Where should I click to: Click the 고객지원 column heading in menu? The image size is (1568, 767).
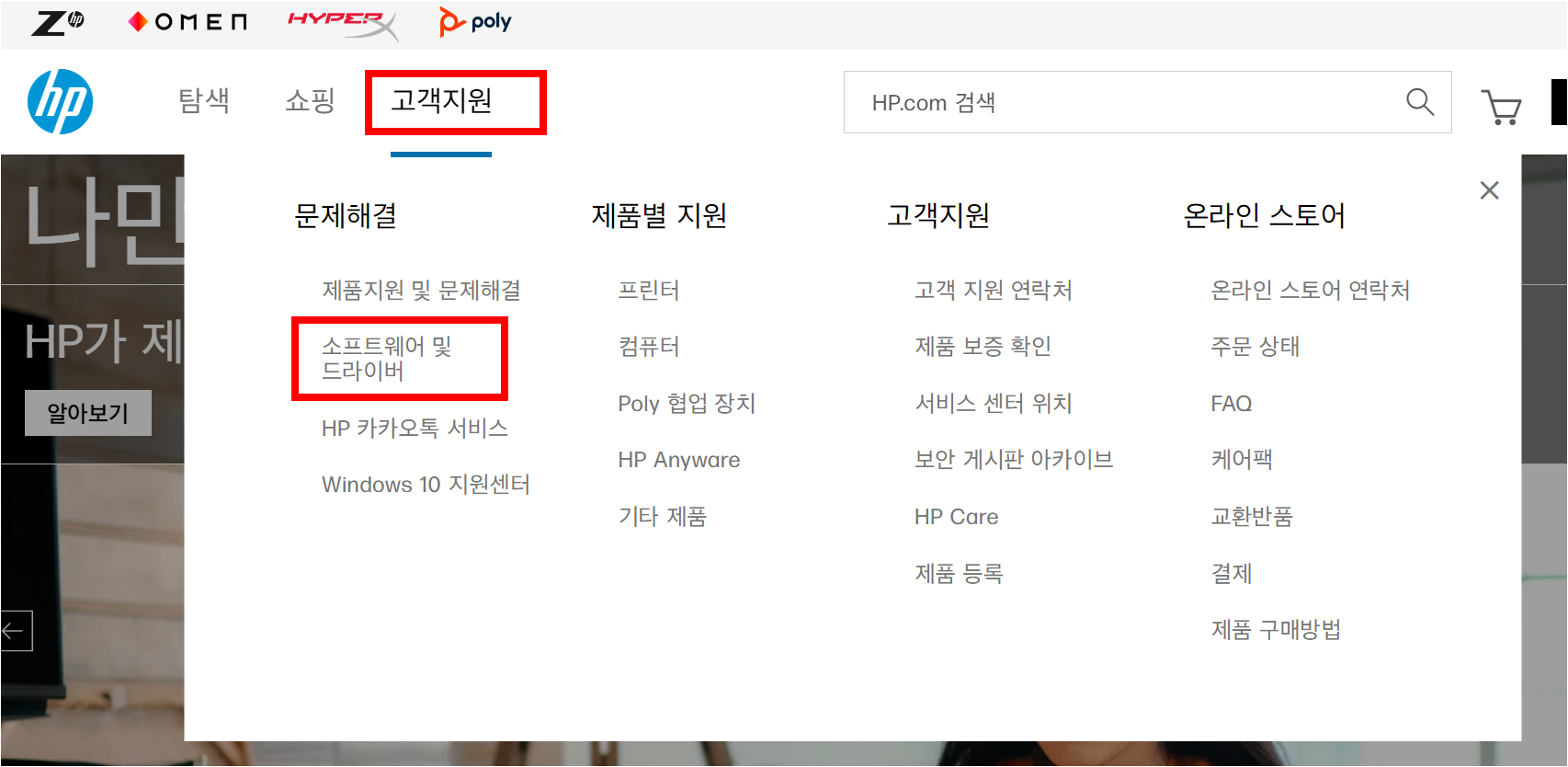[x=938, y=215]
